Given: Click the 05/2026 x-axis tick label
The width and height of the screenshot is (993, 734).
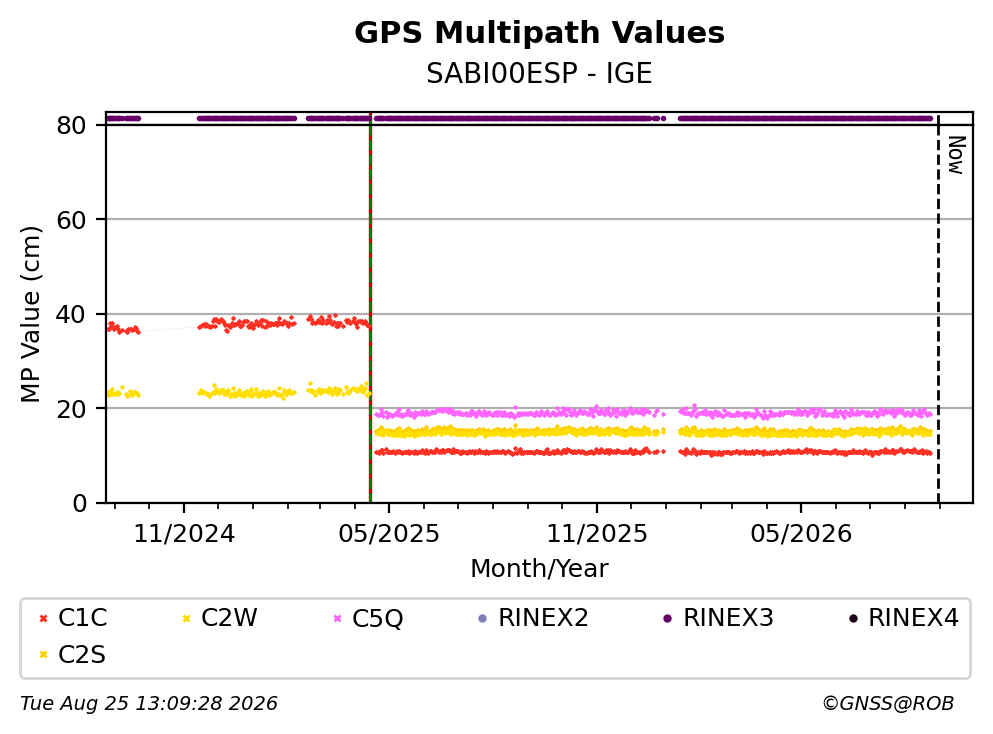Looking at the screenshot, I should click(x=801, y=534).
